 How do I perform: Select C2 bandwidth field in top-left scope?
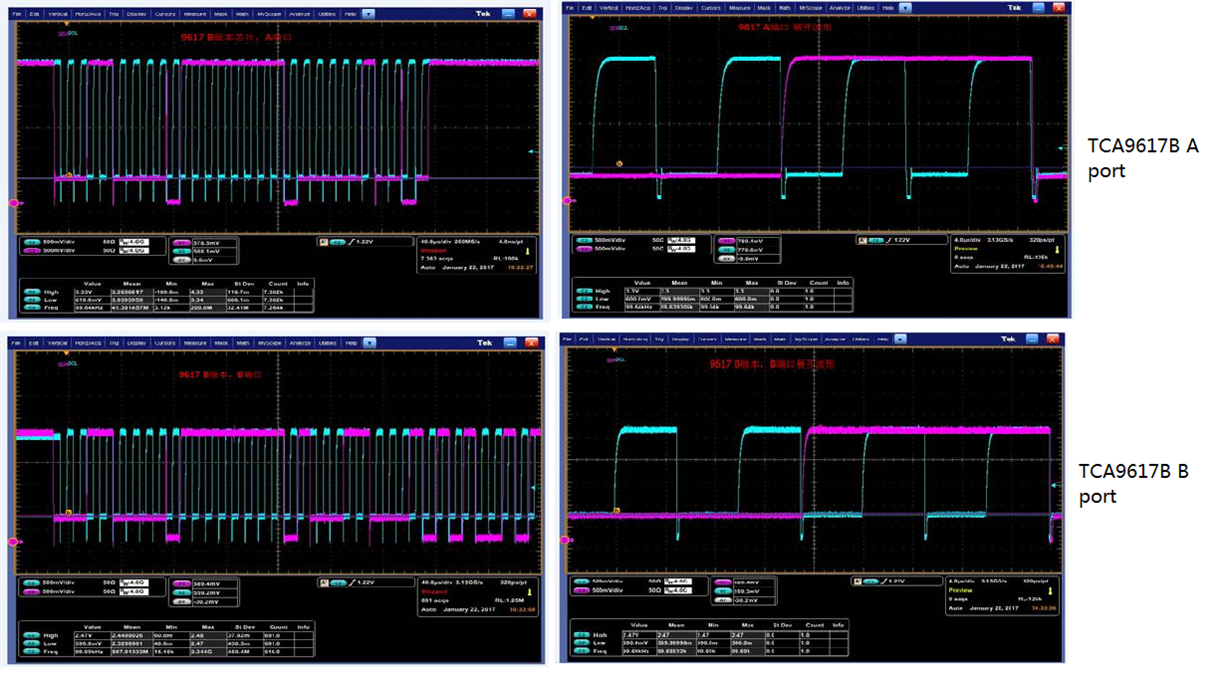(x=134, y=250)
